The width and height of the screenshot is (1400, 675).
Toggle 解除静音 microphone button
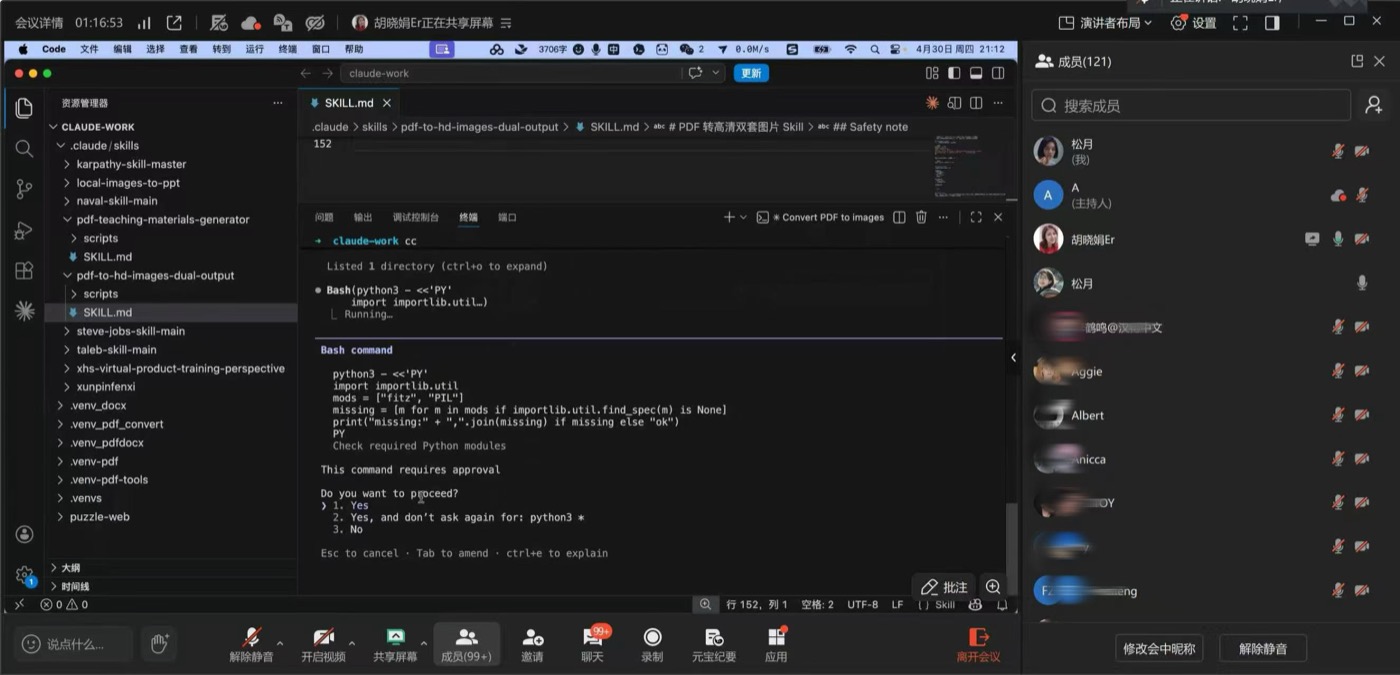coord(251,645)
